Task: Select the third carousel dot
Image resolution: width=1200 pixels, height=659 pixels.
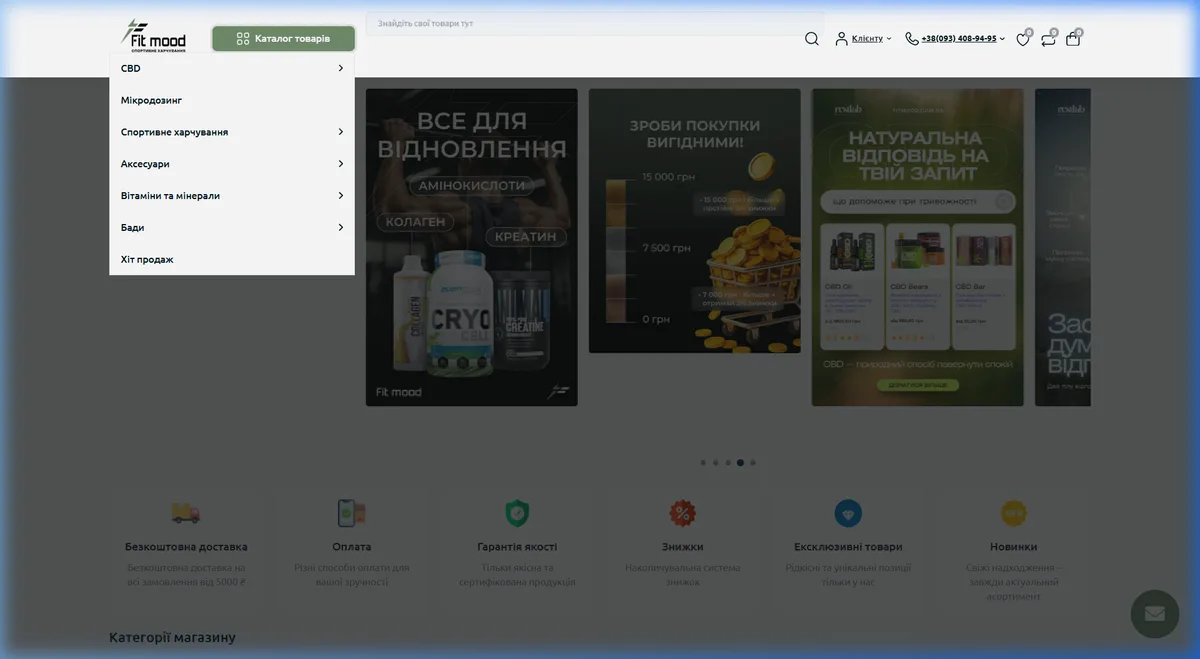Action: pyautogui.click(x=728, y=463)
